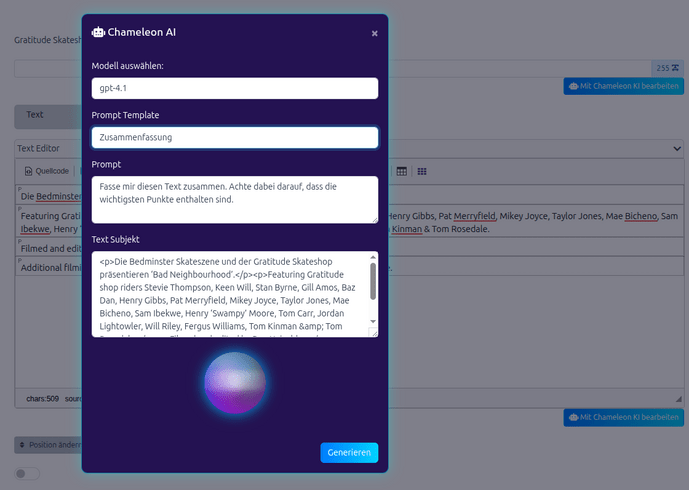Click the upper Mit Chameleon KI bearbeiten button
The image size is (689, 490).
click(x=623, y=87)
